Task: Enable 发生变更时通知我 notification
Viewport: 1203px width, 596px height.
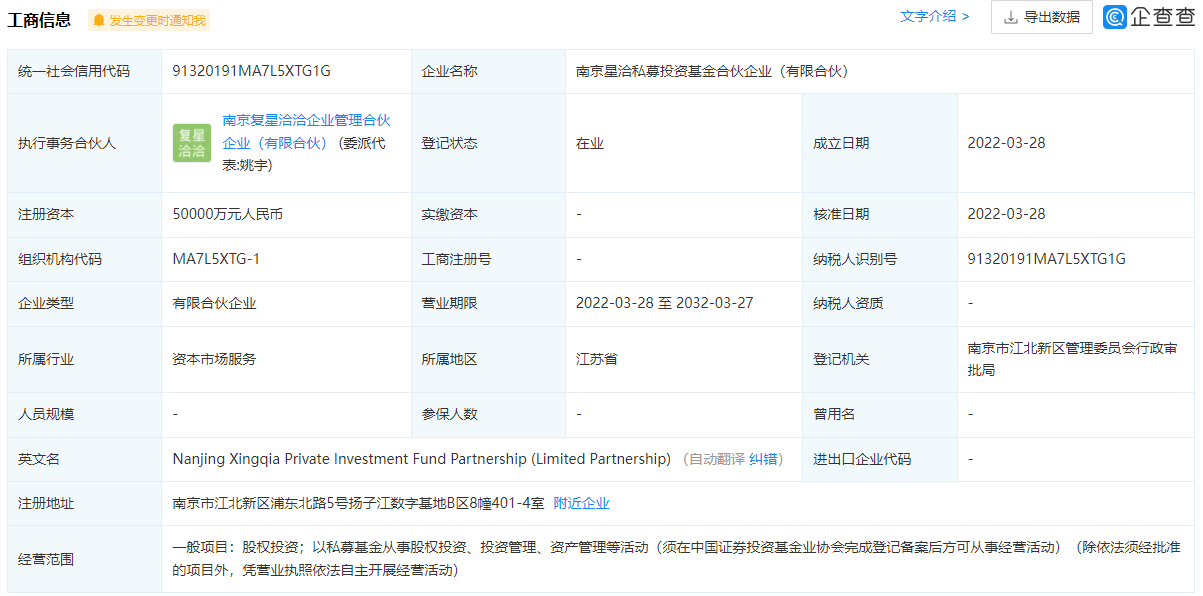Action: (149, 20)
